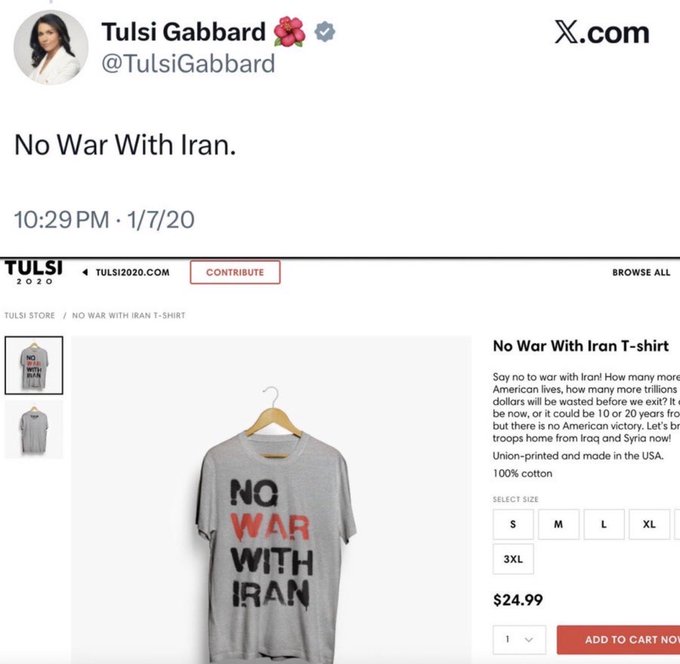Choose size L
This screenshot has width=680, height=664.
pos(604,524)
